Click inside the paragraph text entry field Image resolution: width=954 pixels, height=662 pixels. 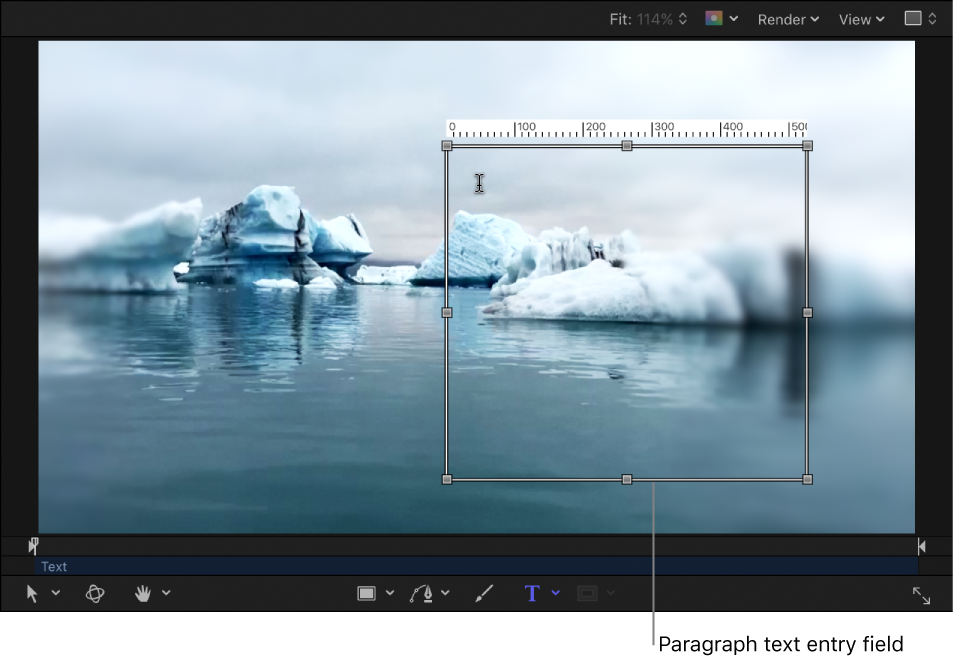(625, 310)
